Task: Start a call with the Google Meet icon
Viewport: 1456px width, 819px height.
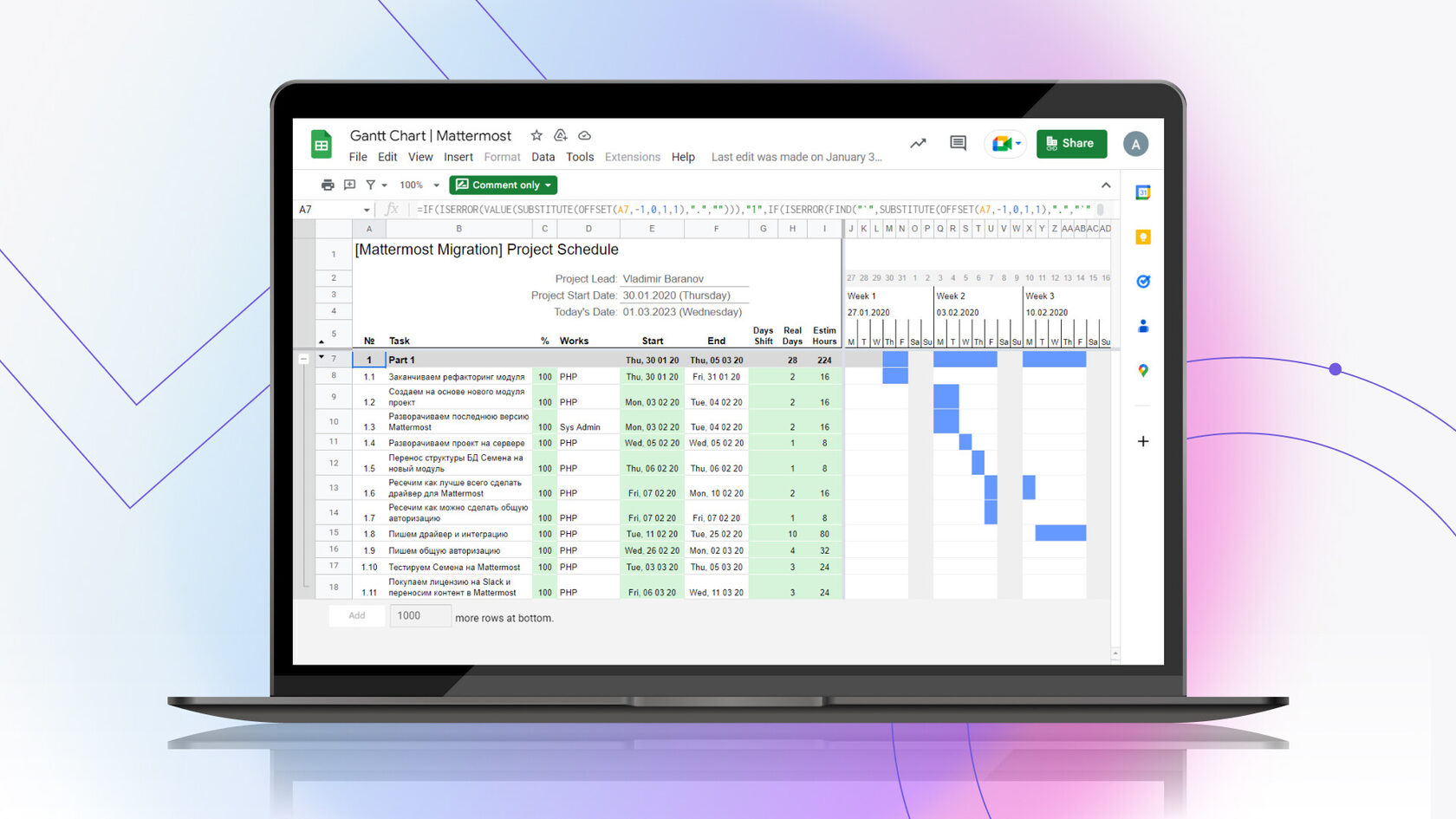Action: [x=1001, y=143]
